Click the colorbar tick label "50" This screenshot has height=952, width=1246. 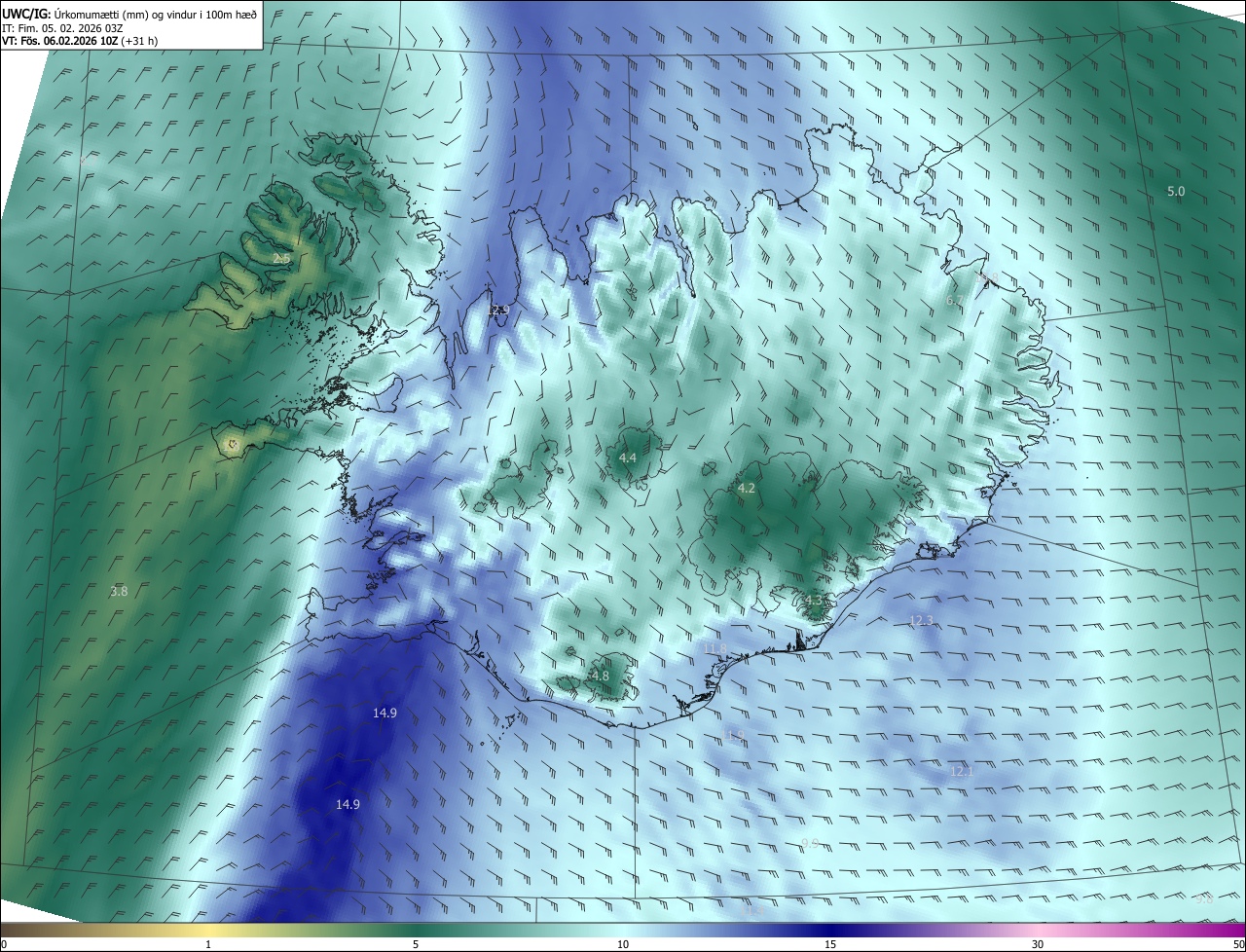[x=1239, y=945]
